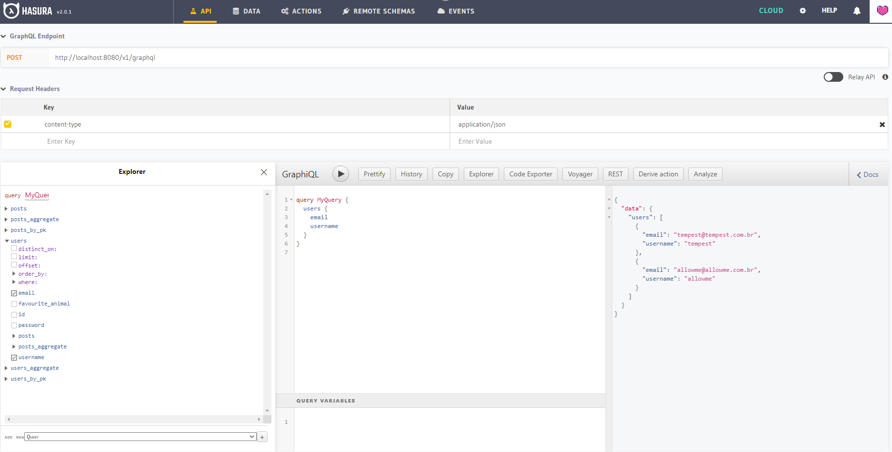The height and width of the screenshot is (452, 892).
Task: Run the GraphQL query with play button
Action: pos(340,174)
